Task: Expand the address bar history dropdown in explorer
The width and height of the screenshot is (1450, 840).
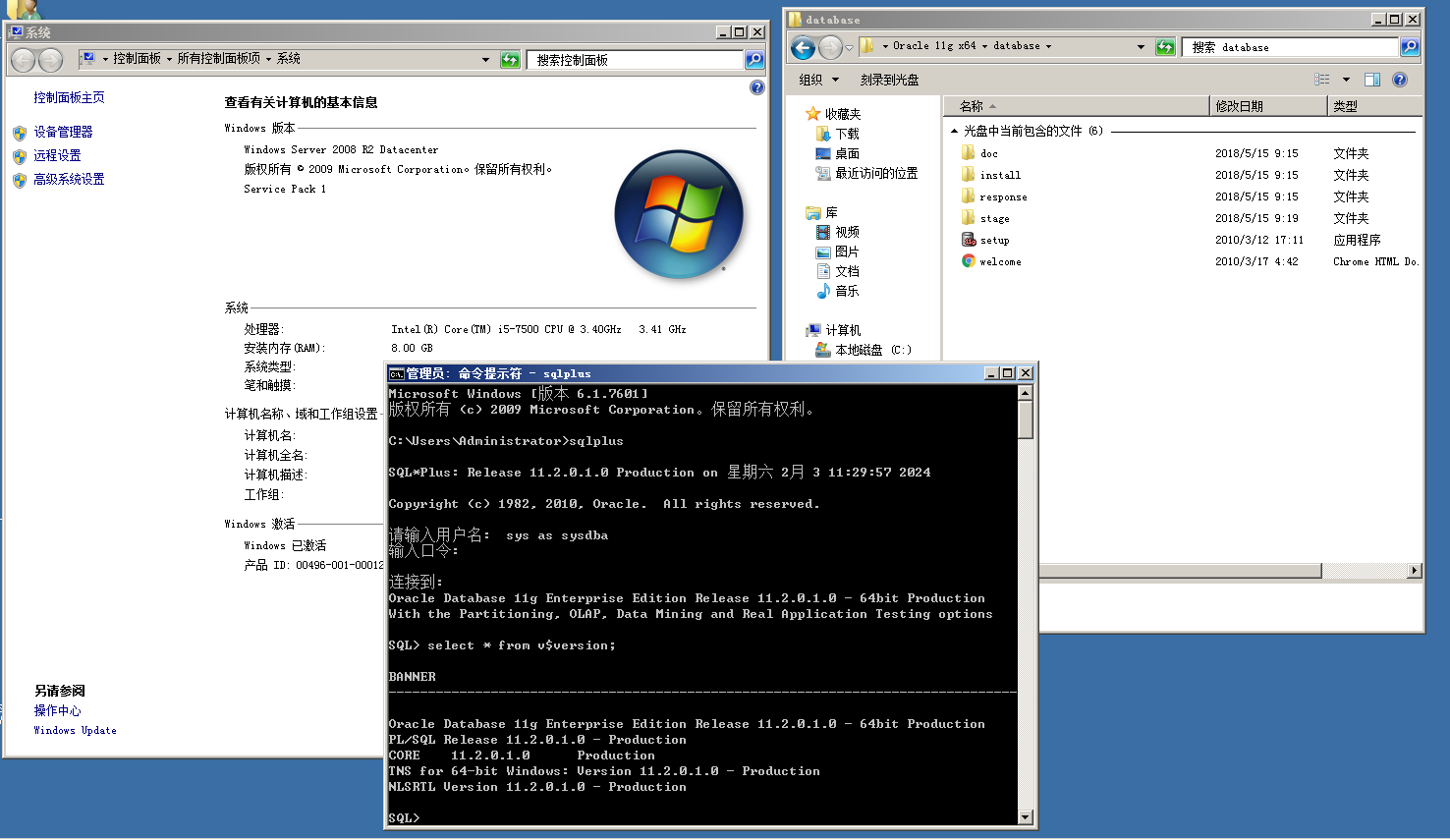Action: pyautogui.click(x=1141, y=47)
